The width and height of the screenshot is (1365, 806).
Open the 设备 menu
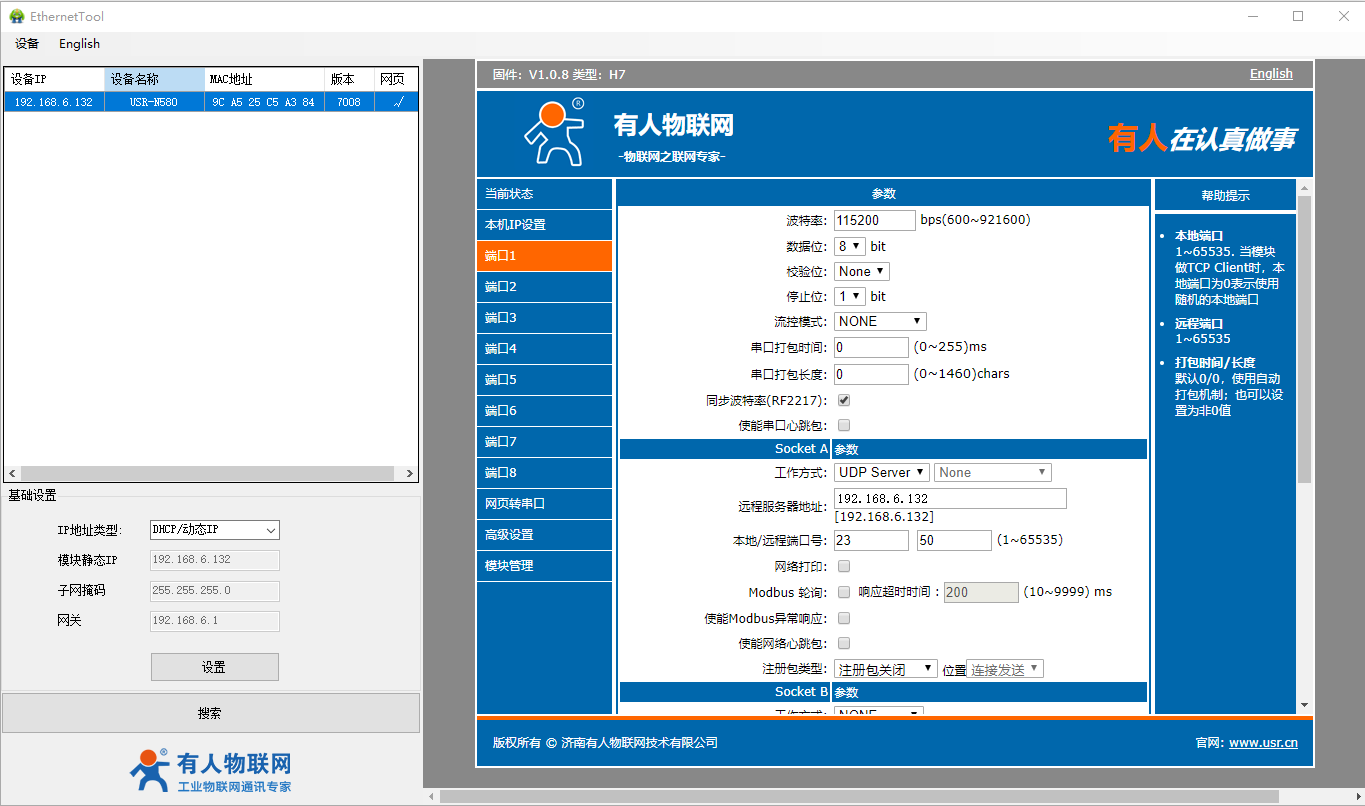pos(27,44)
